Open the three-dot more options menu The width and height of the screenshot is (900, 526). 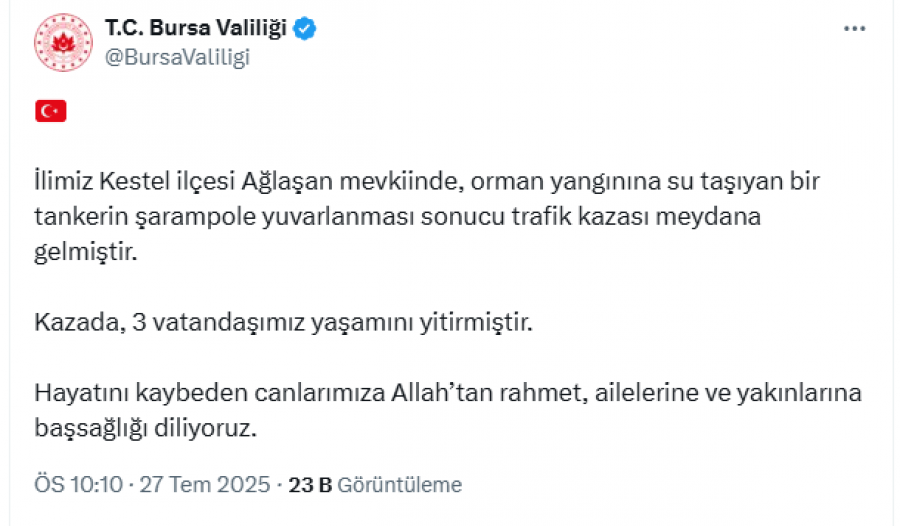coord(854,29)
